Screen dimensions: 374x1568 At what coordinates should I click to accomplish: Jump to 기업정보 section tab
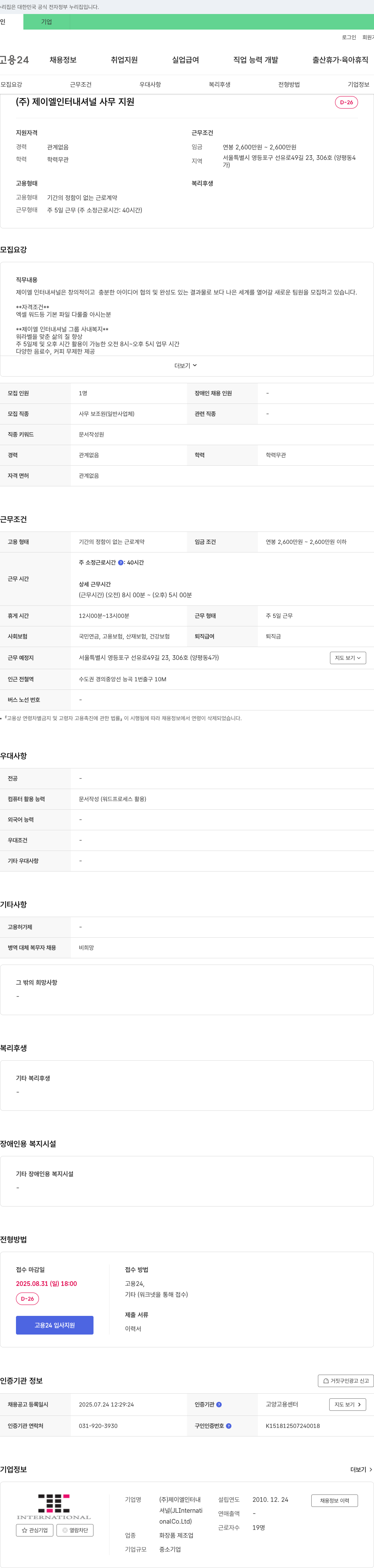(x=358, y=84)
